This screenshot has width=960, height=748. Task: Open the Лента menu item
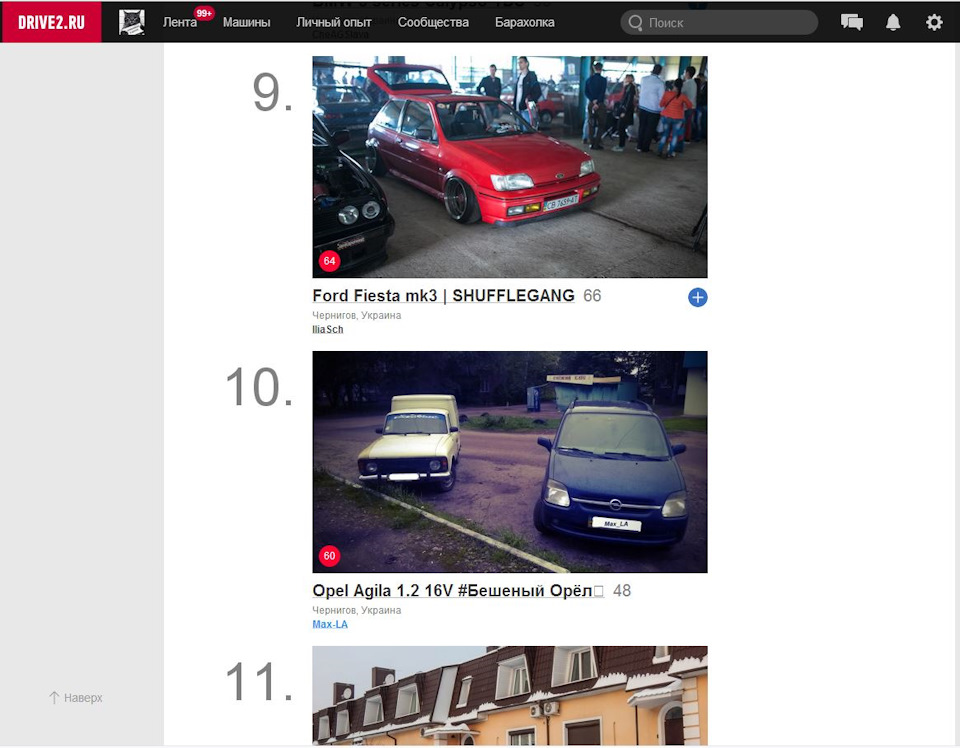click(179, 22)
